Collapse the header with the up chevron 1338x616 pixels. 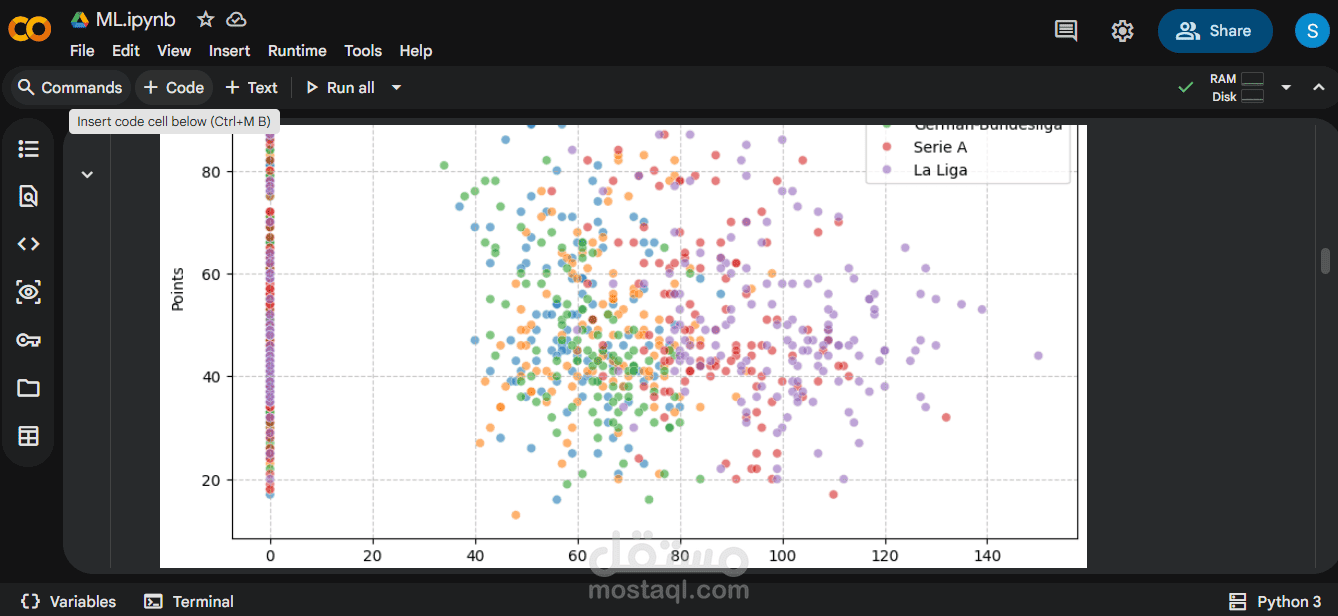point(1317,88)
